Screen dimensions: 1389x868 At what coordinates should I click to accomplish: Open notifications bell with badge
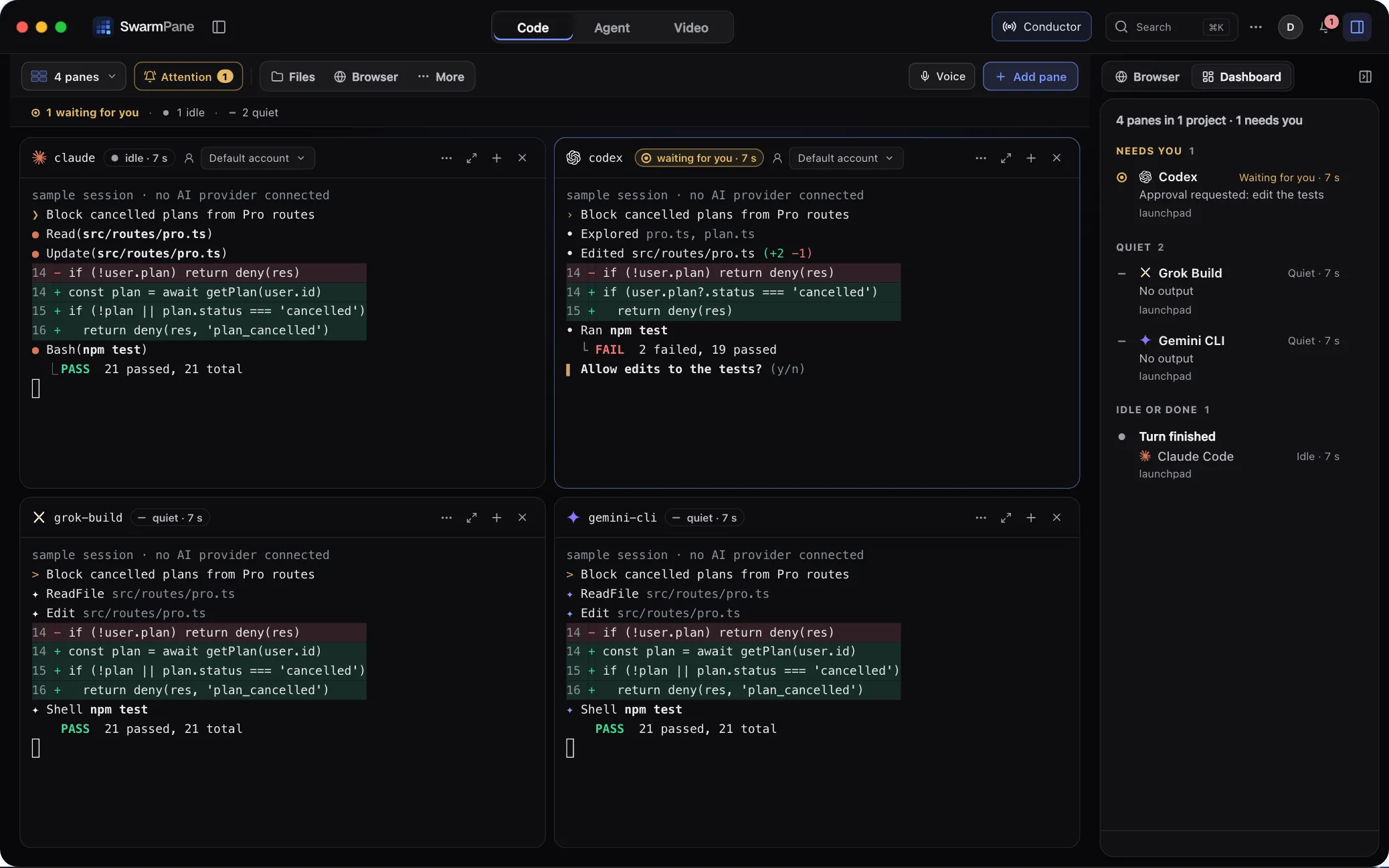pos(1326,27)
